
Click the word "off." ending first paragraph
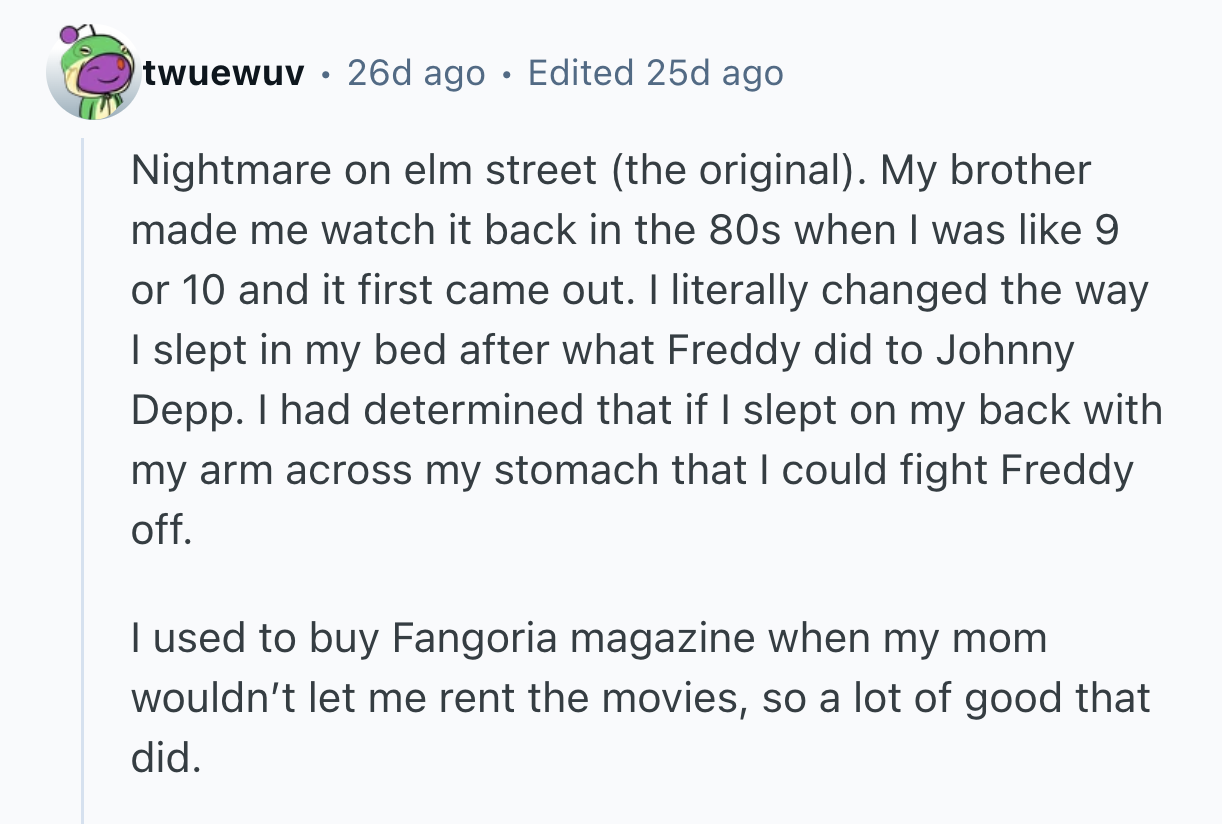click(x=160, y=530)
